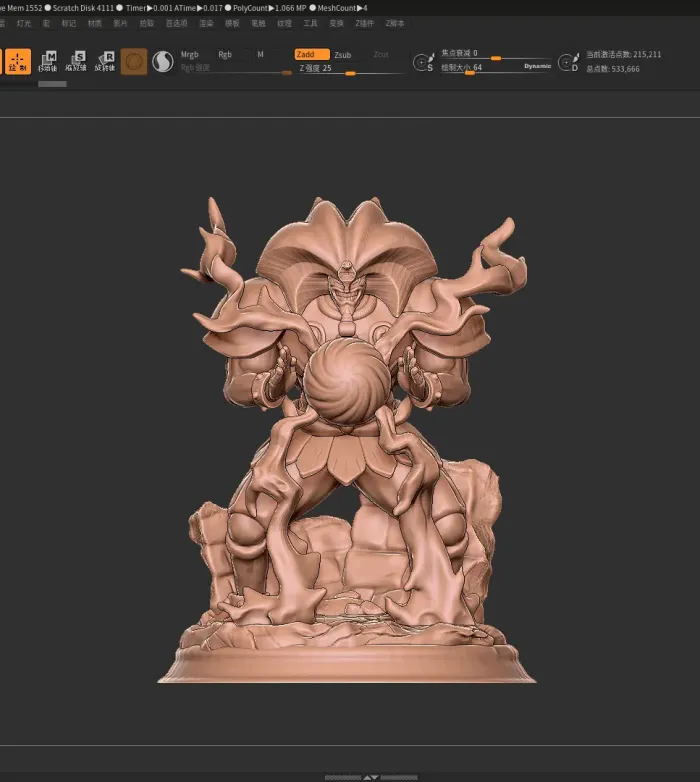
Task: Open the 工具 (Tool) menu
Action: tap(310, 23)
